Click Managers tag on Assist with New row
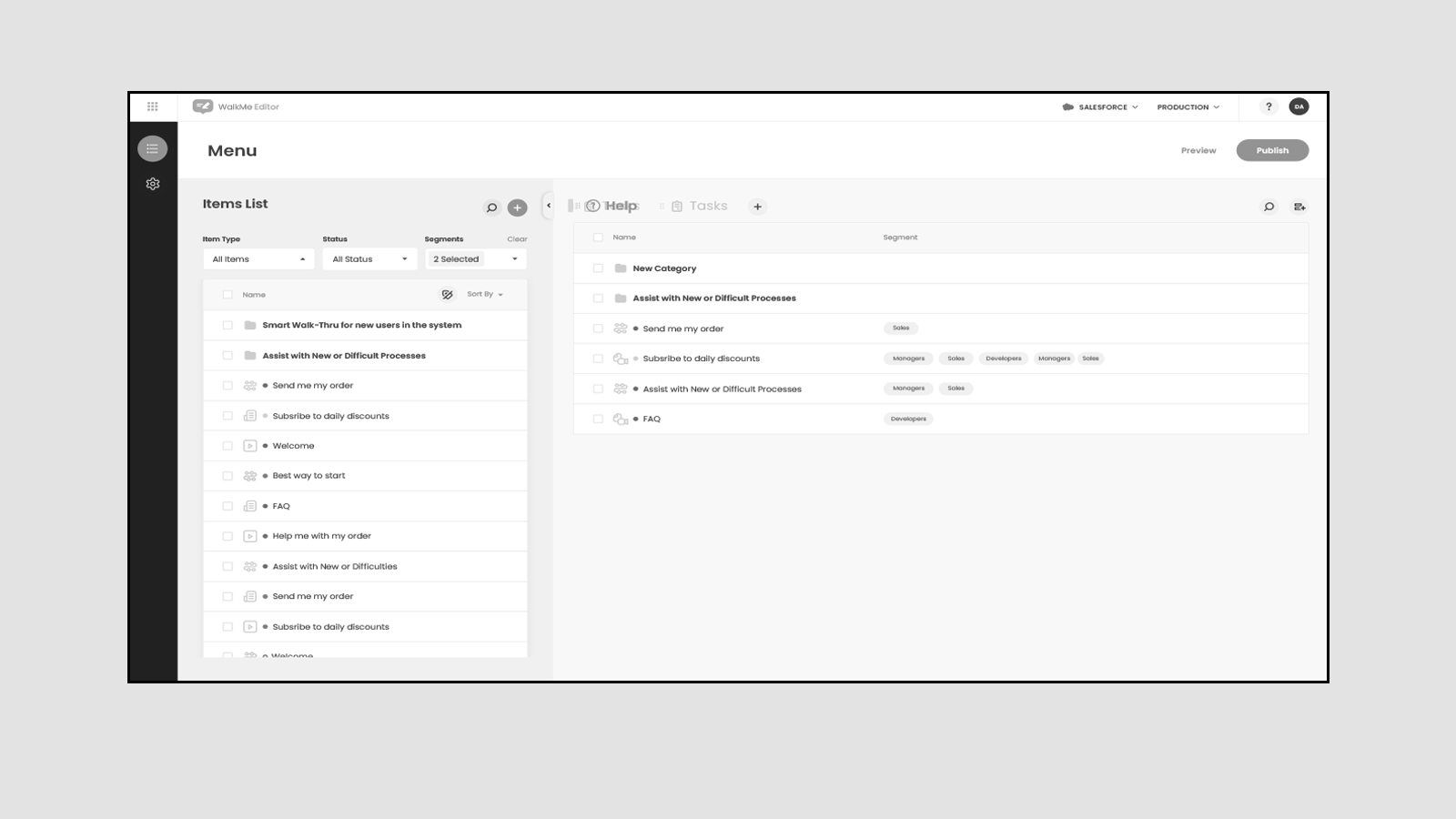The width and height of the screenshot is (1456, 819). (908, 389)
